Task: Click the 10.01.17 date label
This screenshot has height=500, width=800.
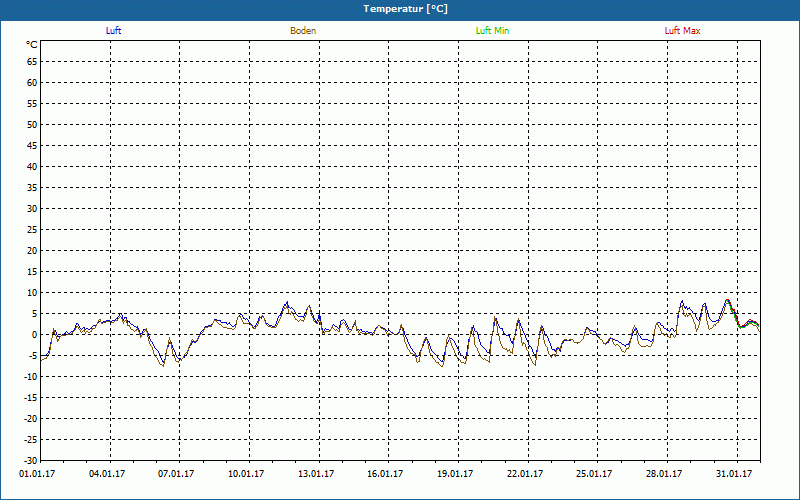Action: click(246, 474)
